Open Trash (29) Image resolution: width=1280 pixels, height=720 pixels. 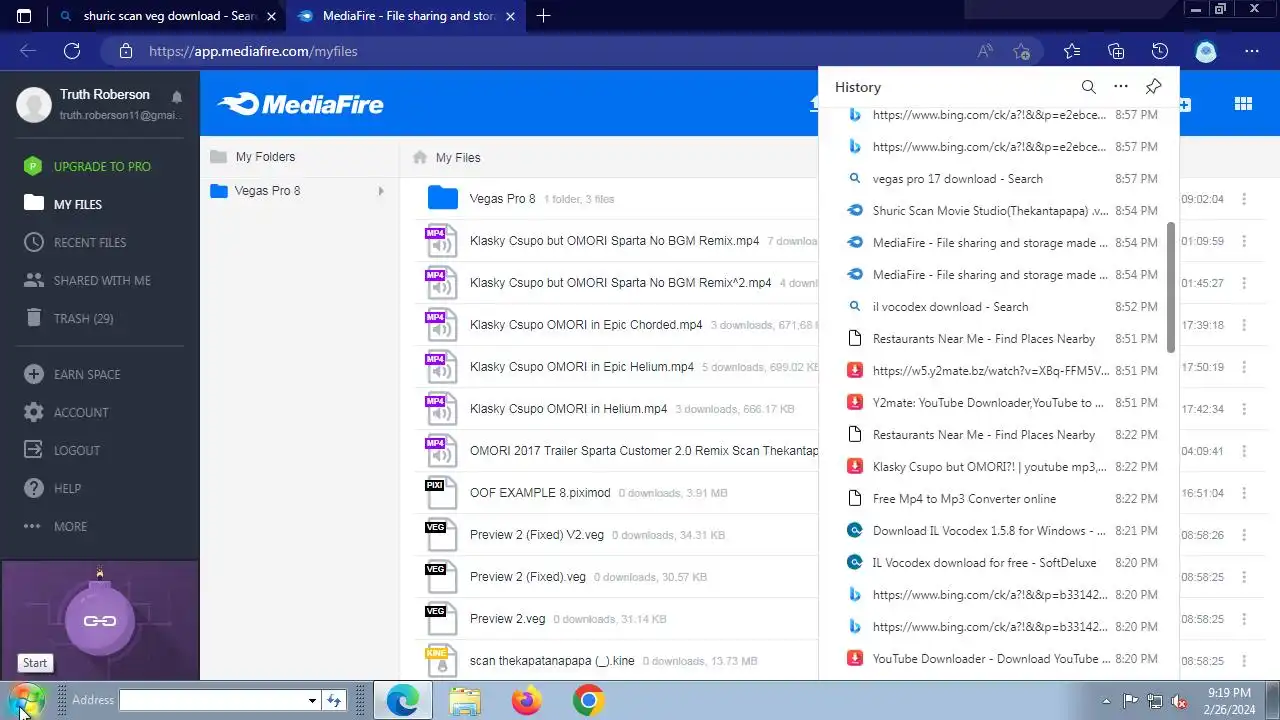[x=83, y=318]
